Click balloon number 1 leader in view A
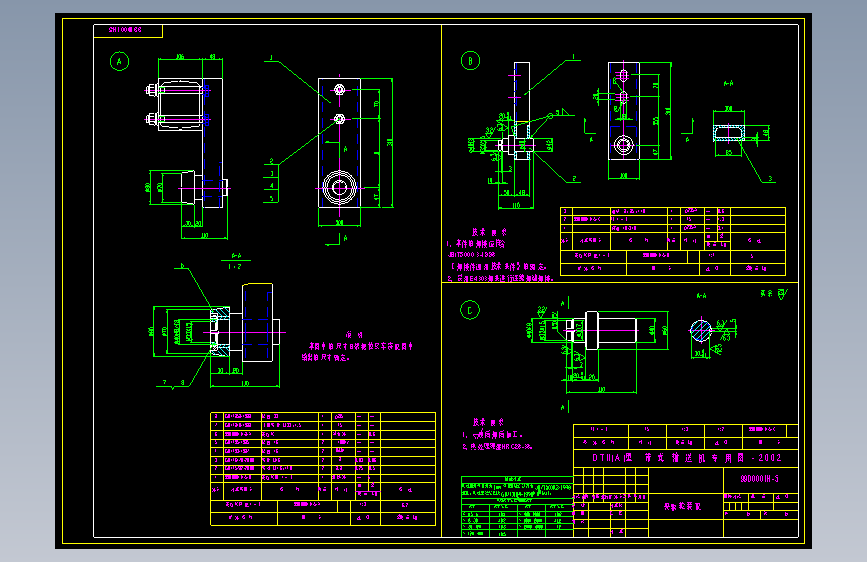 click(x=271, y=58)
